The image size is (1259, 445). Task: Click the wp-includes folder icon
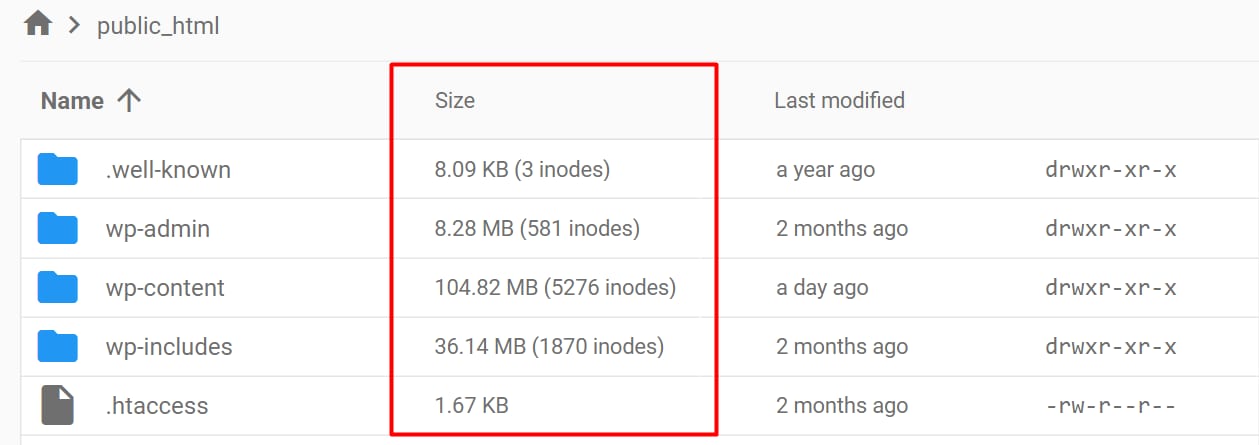click(x=58, y=347)
